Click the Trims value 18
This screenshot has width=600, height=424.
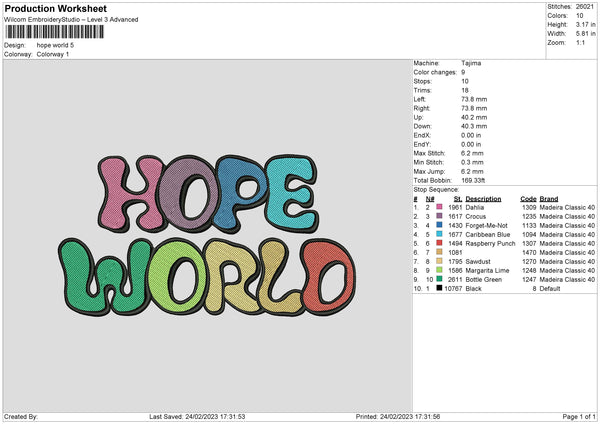pos(465,90)
